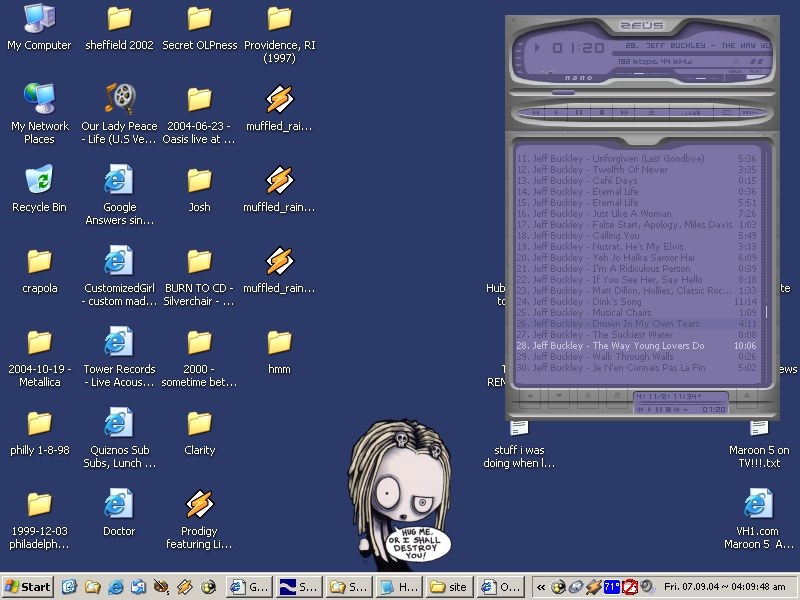800x600 pixels.
Task: Click the balance slider next to volume
Action: pyautogui.click(x=701, y=79)
